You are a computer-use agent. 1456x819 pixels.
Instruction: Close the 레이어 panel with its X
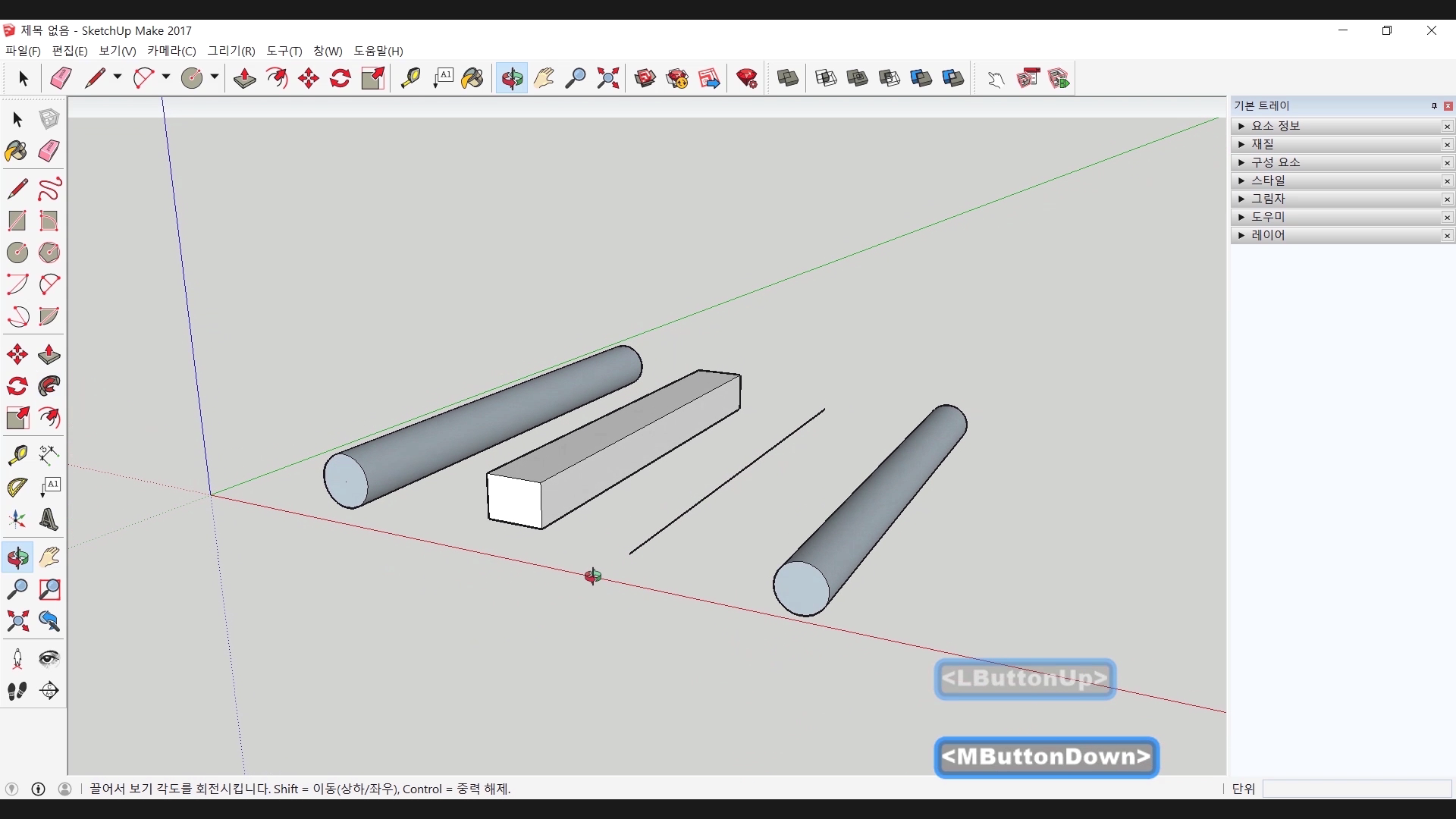point(1447,236)
